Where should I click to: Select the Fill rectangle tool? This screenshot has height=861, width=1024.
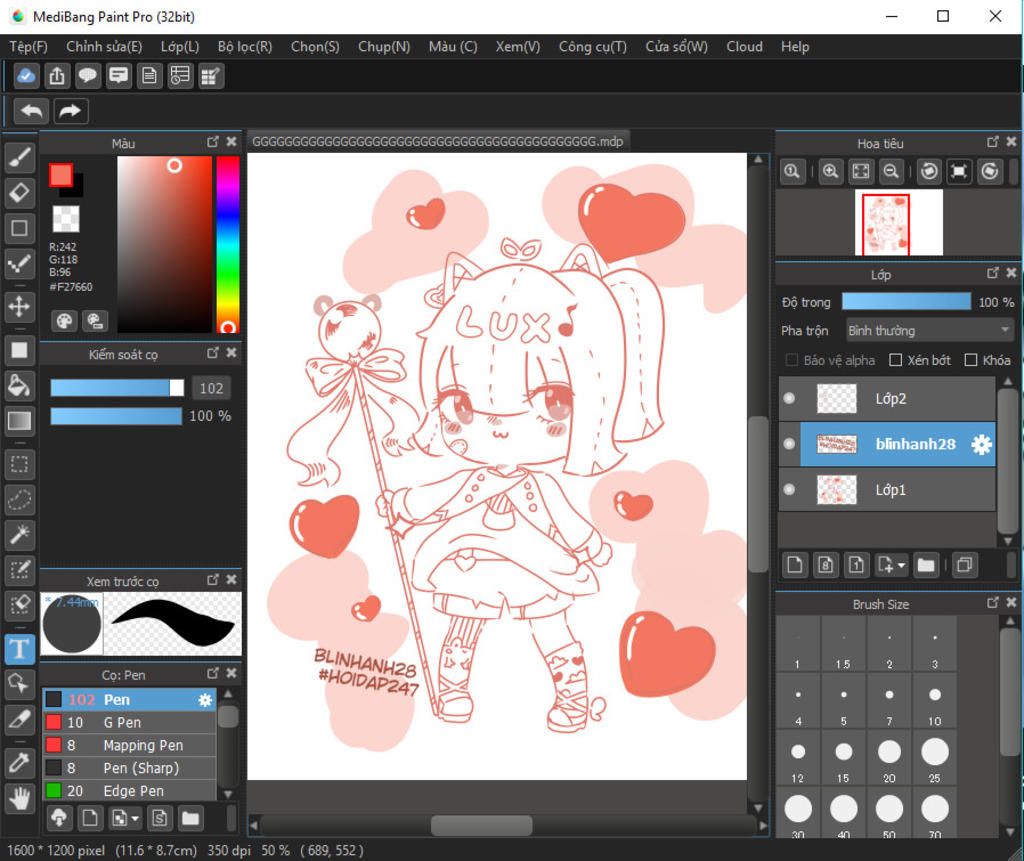pyautogui.click(x=20, y=350)
